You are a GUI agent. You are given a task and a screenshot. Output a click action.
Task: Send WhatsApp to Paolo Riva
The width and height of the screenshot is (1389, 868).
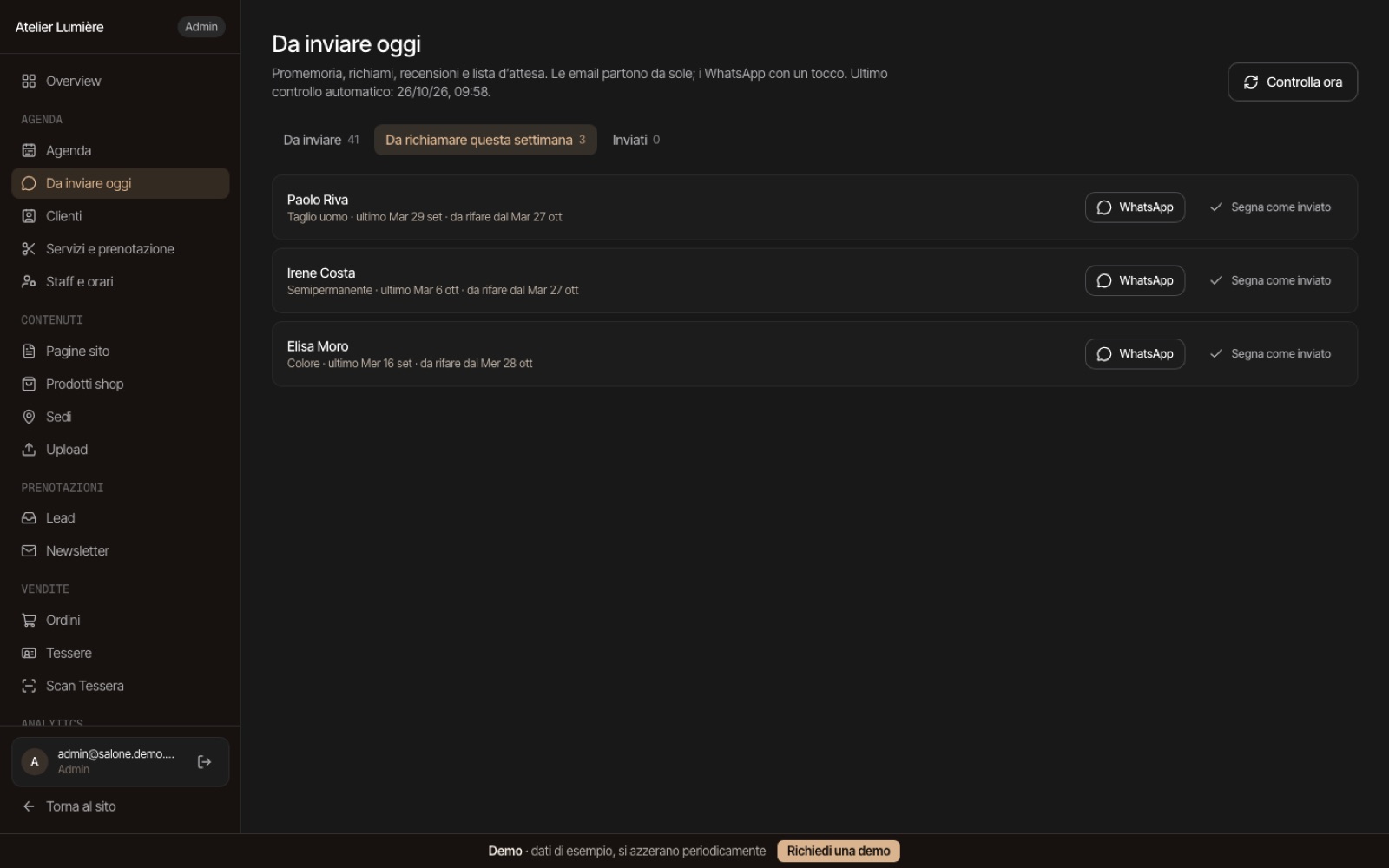click(x=1135, y=207)
